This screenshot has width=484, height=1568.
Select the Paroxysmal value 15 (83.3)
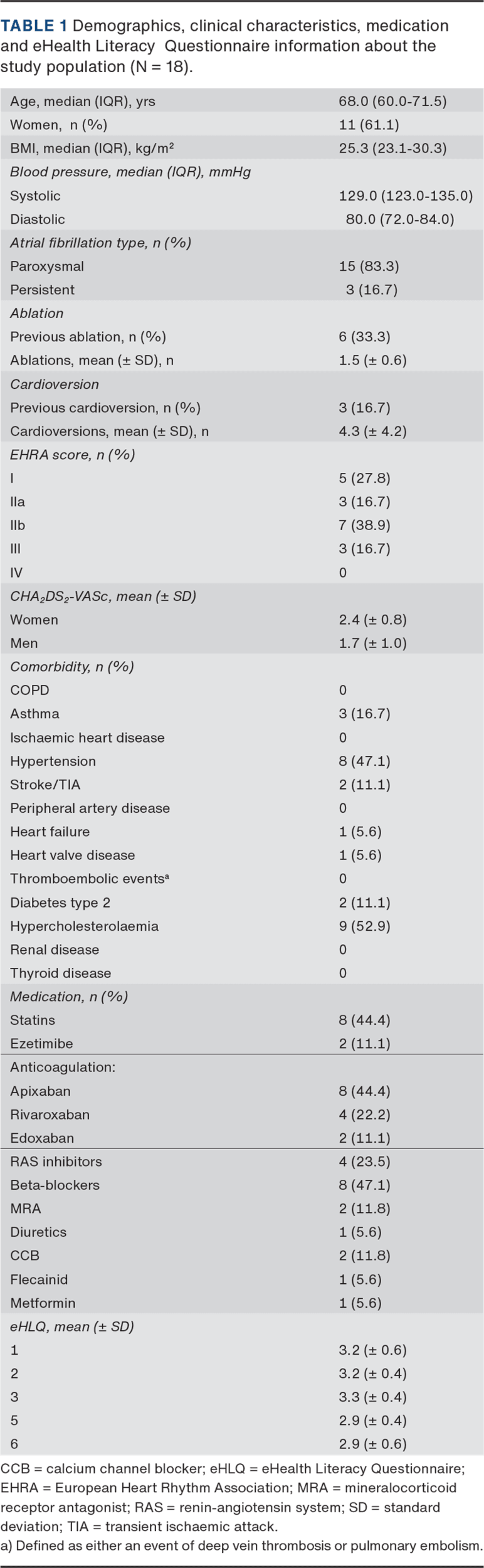coord(369,266)
